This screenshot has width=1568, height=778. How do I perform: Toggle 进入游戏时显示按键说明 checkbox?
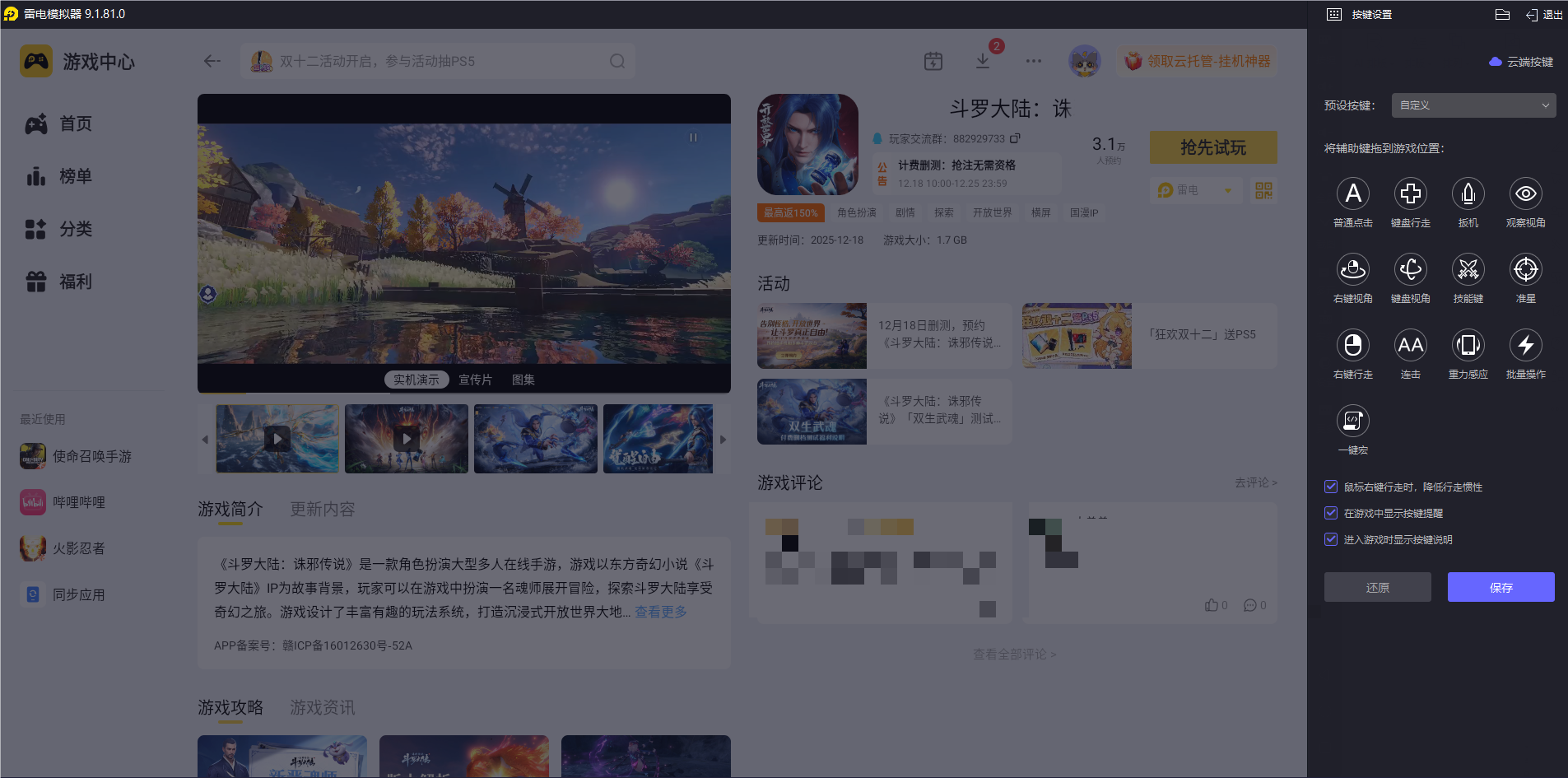(1331, 539)
